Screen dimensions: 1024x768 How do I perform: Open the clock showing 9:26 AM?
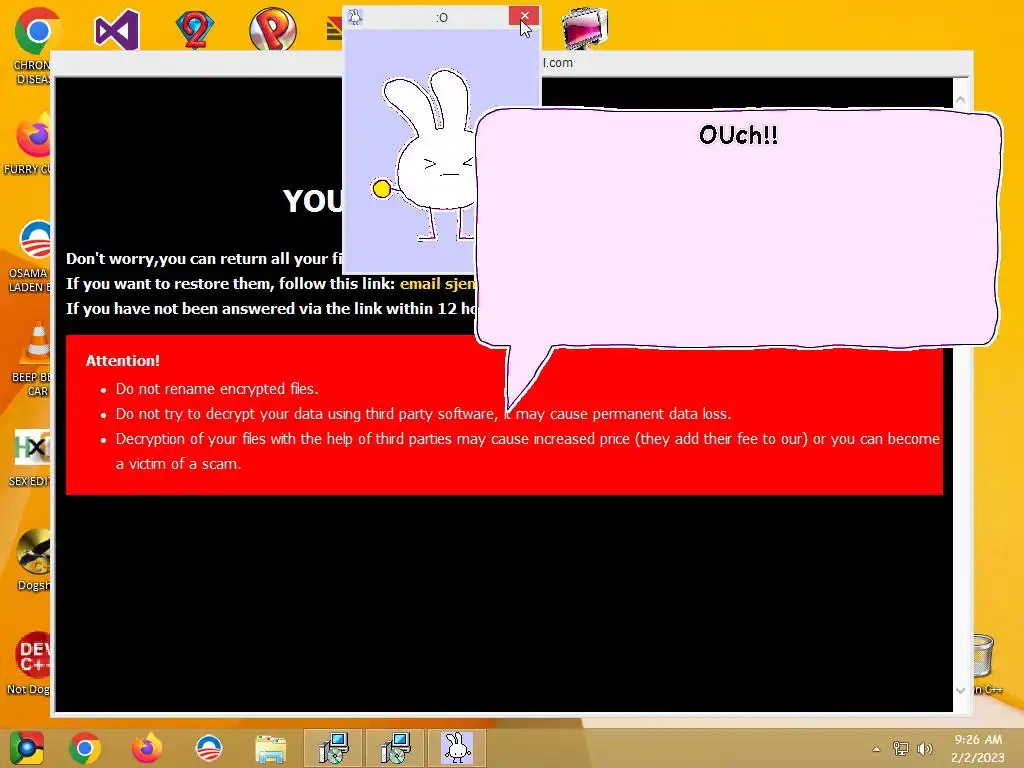tap(978, 748)
